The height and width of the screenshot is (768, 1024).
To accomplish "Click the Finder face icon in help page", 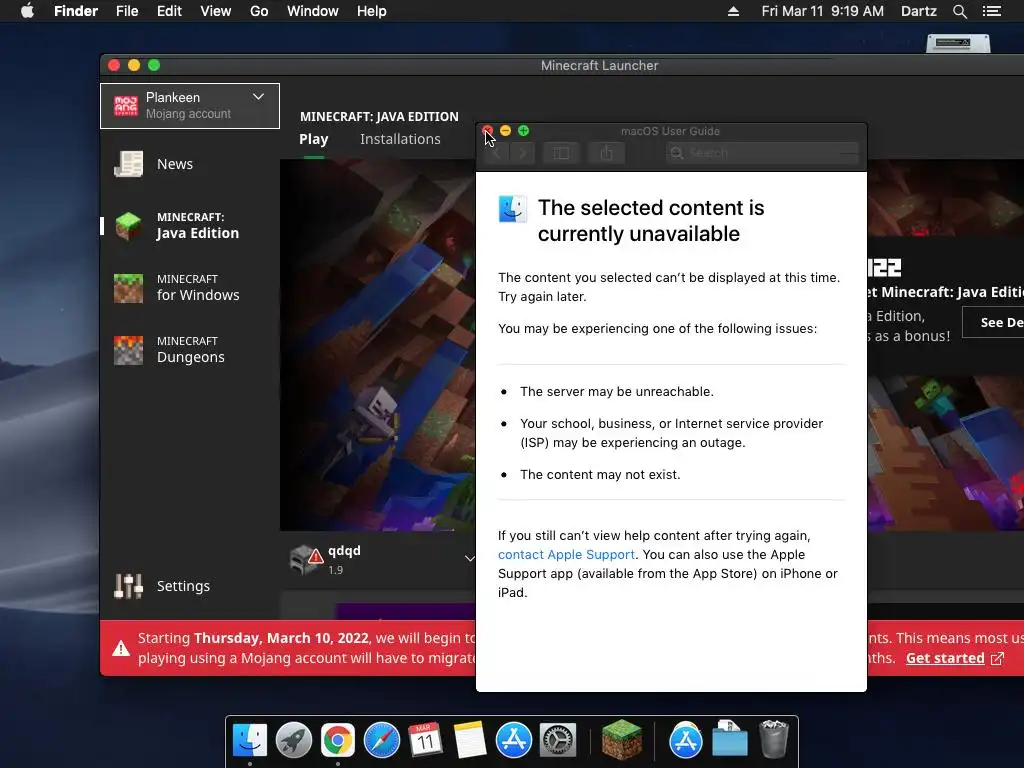I will point(513,209).
